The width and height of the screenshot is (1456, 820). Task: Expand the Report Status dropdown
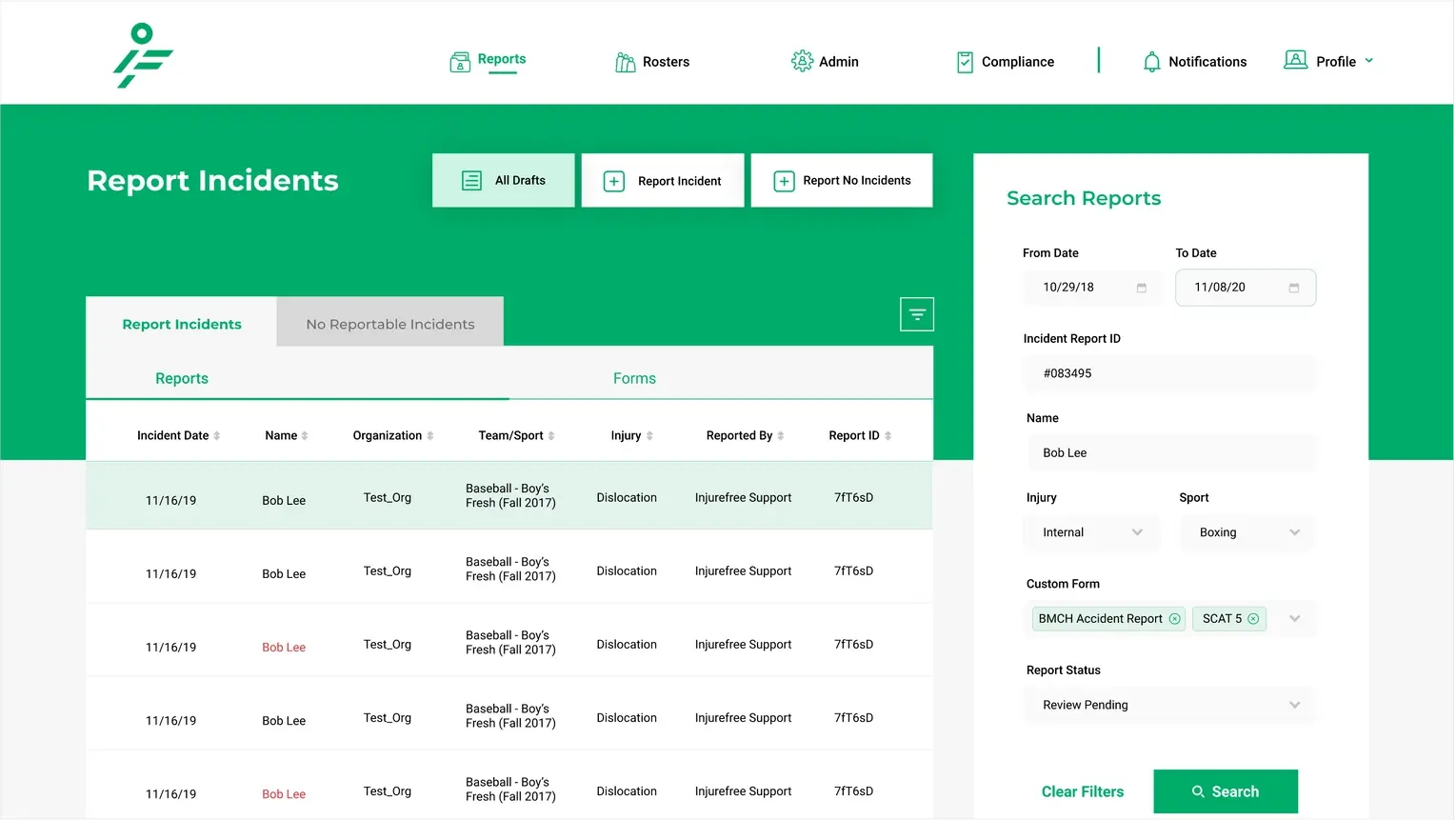click(x=1294, y=705)
